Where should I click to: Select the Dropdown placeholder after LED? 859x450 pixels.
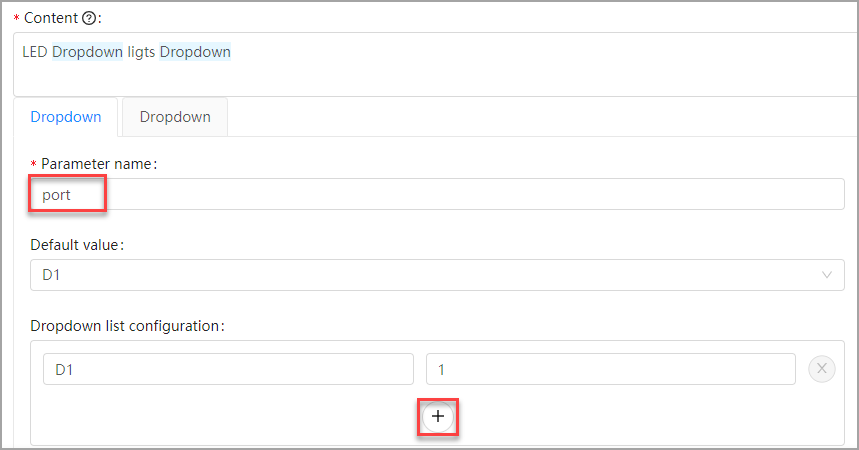[87, 52]
